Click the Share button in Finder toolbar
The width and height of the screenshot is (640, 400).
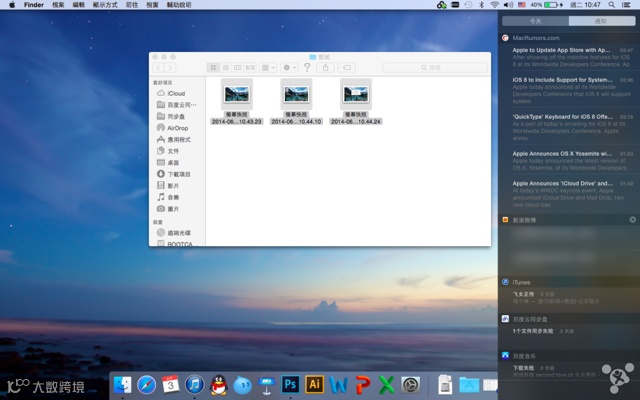(x=324, y=67)
